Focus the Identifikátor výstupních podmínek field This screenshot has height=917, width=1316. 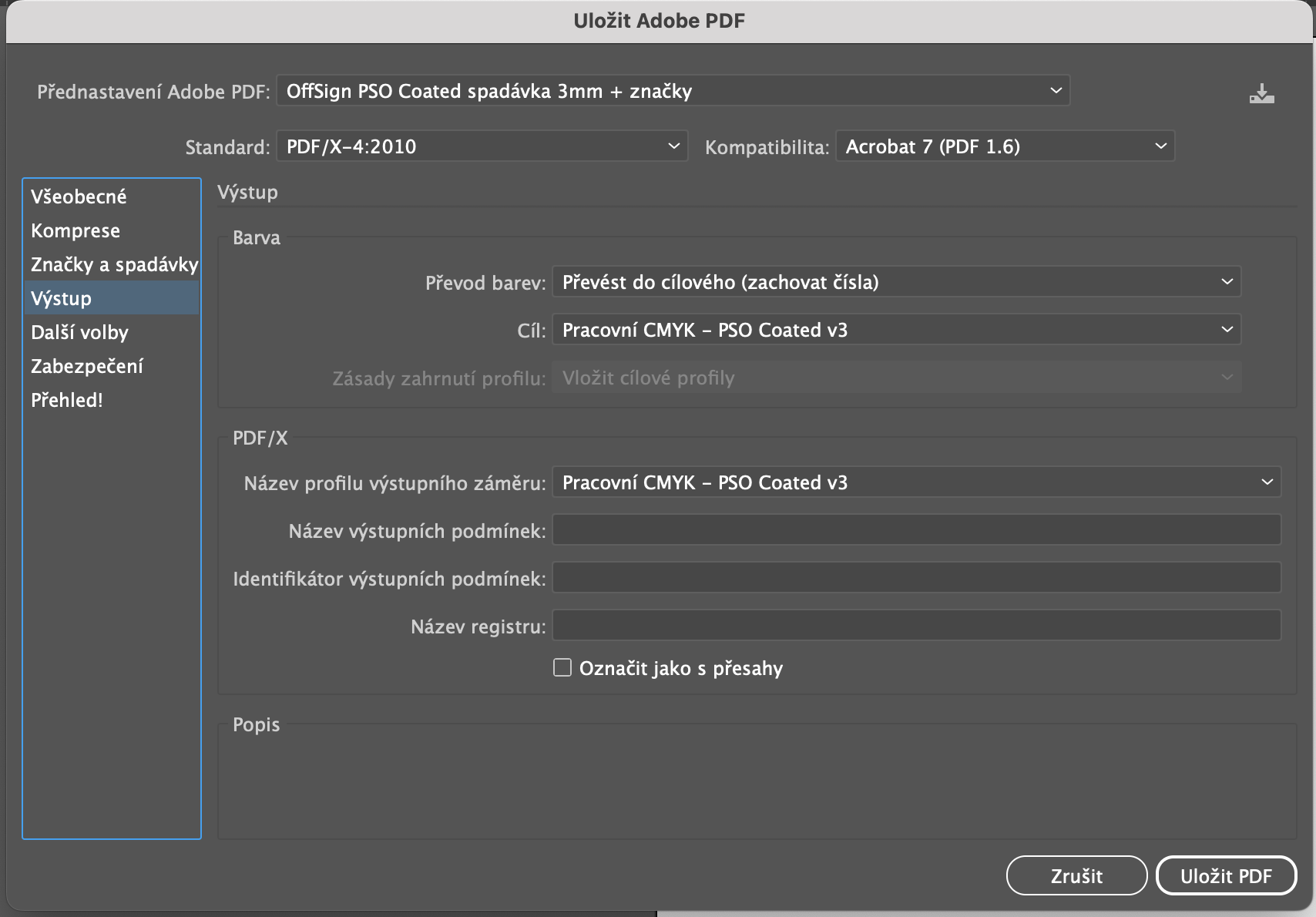coord(917,578)
